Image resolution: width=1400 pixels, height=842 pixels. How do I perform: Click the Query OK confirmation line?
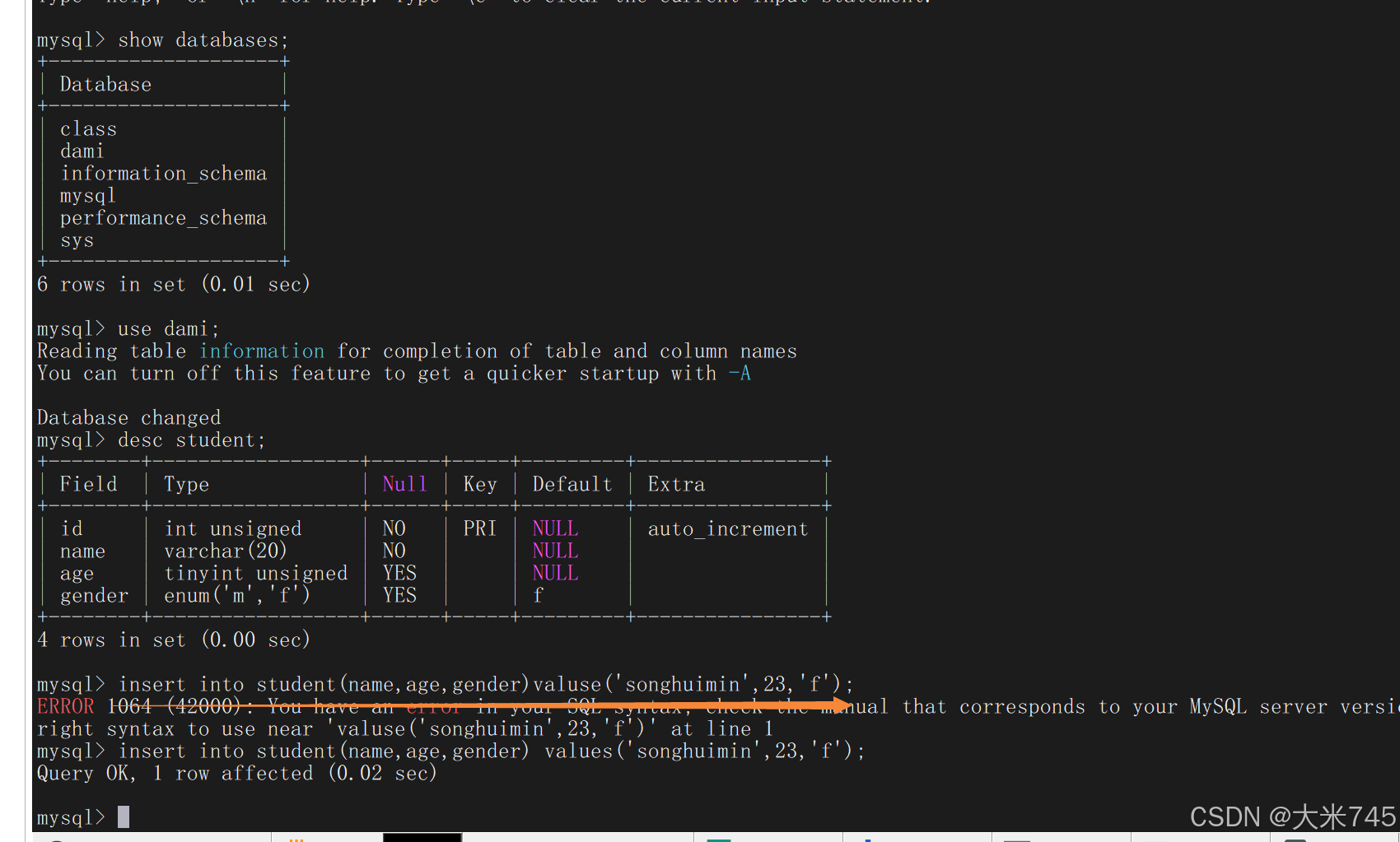click(x=236, y=773)
